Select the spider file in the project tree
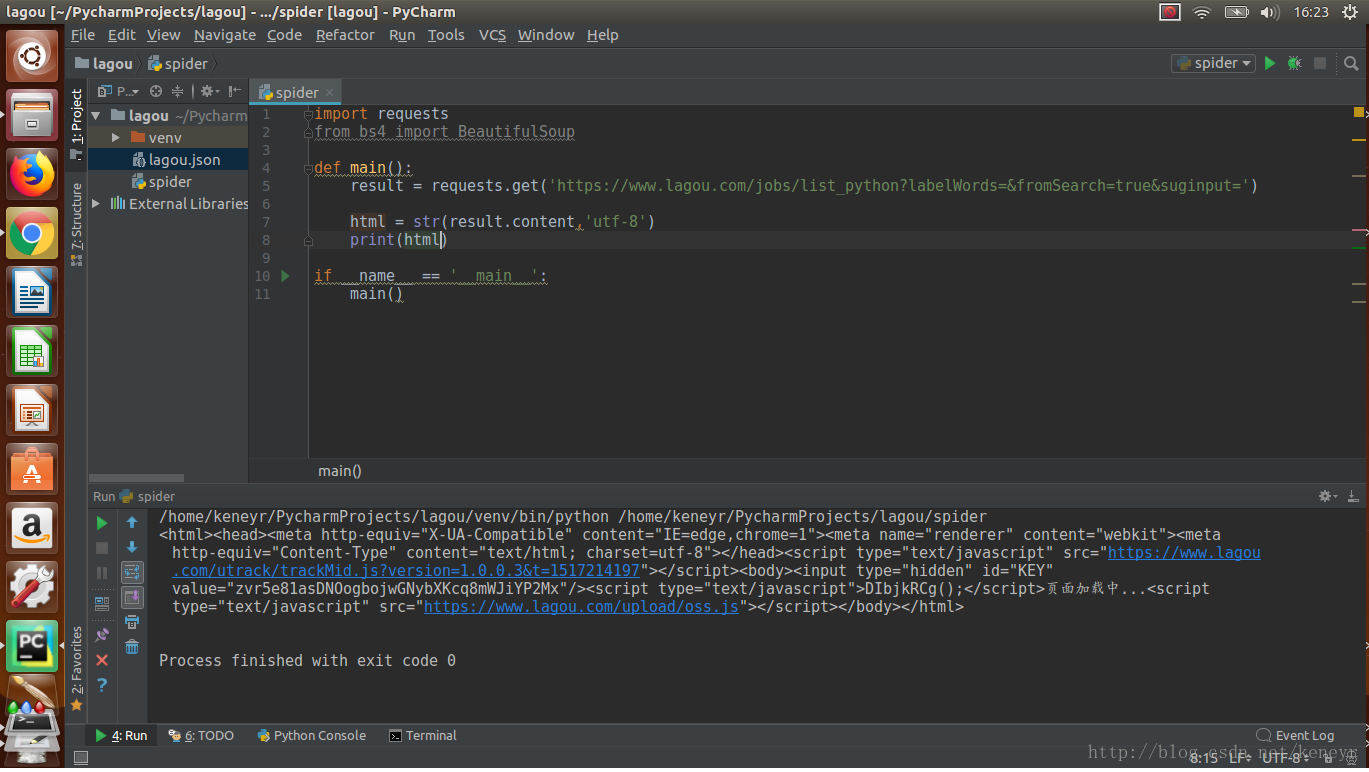 click(x=162, y=181)
